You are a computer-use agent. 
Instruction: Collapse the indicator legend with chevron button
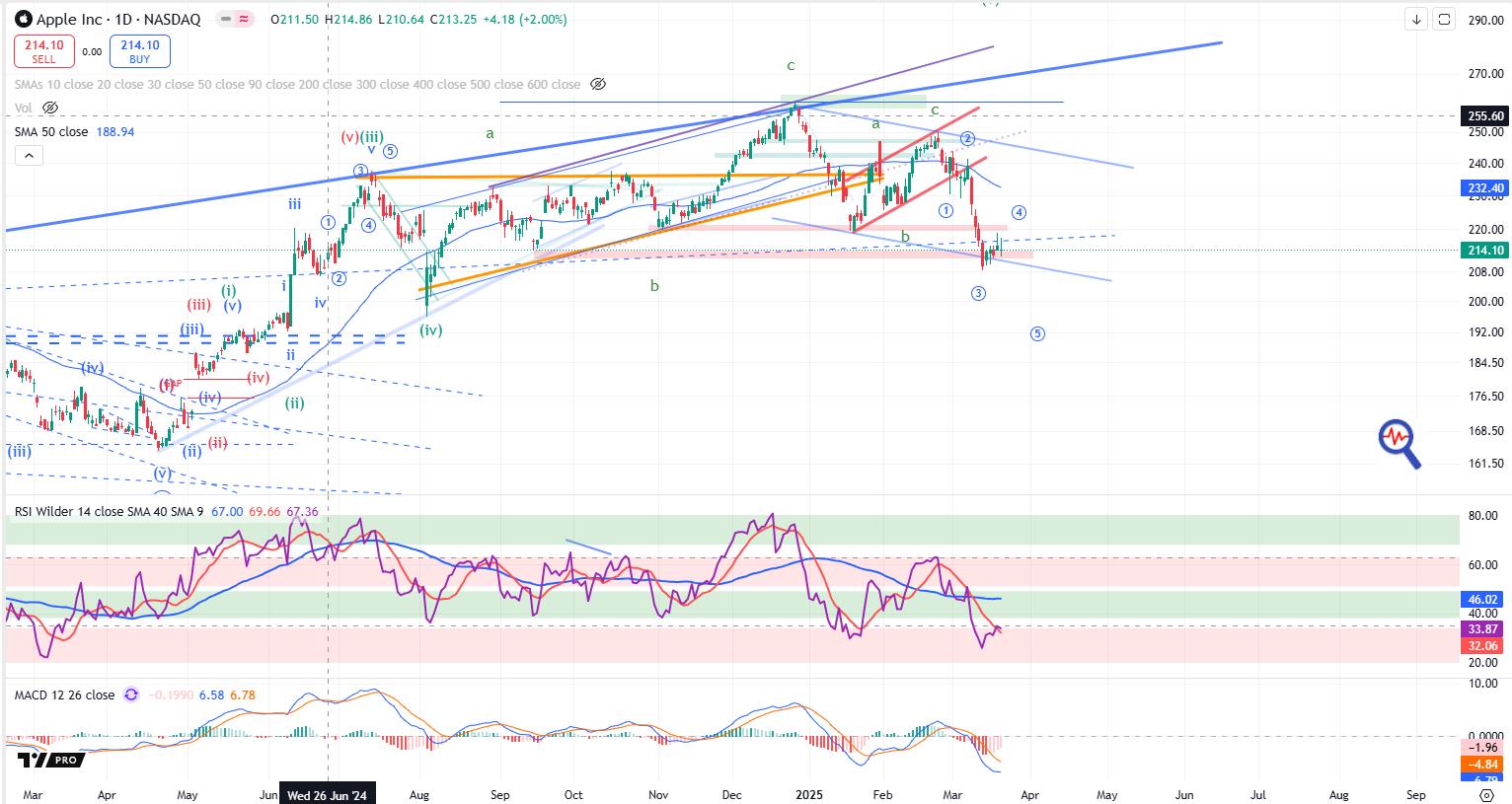(x=29, y=156)
